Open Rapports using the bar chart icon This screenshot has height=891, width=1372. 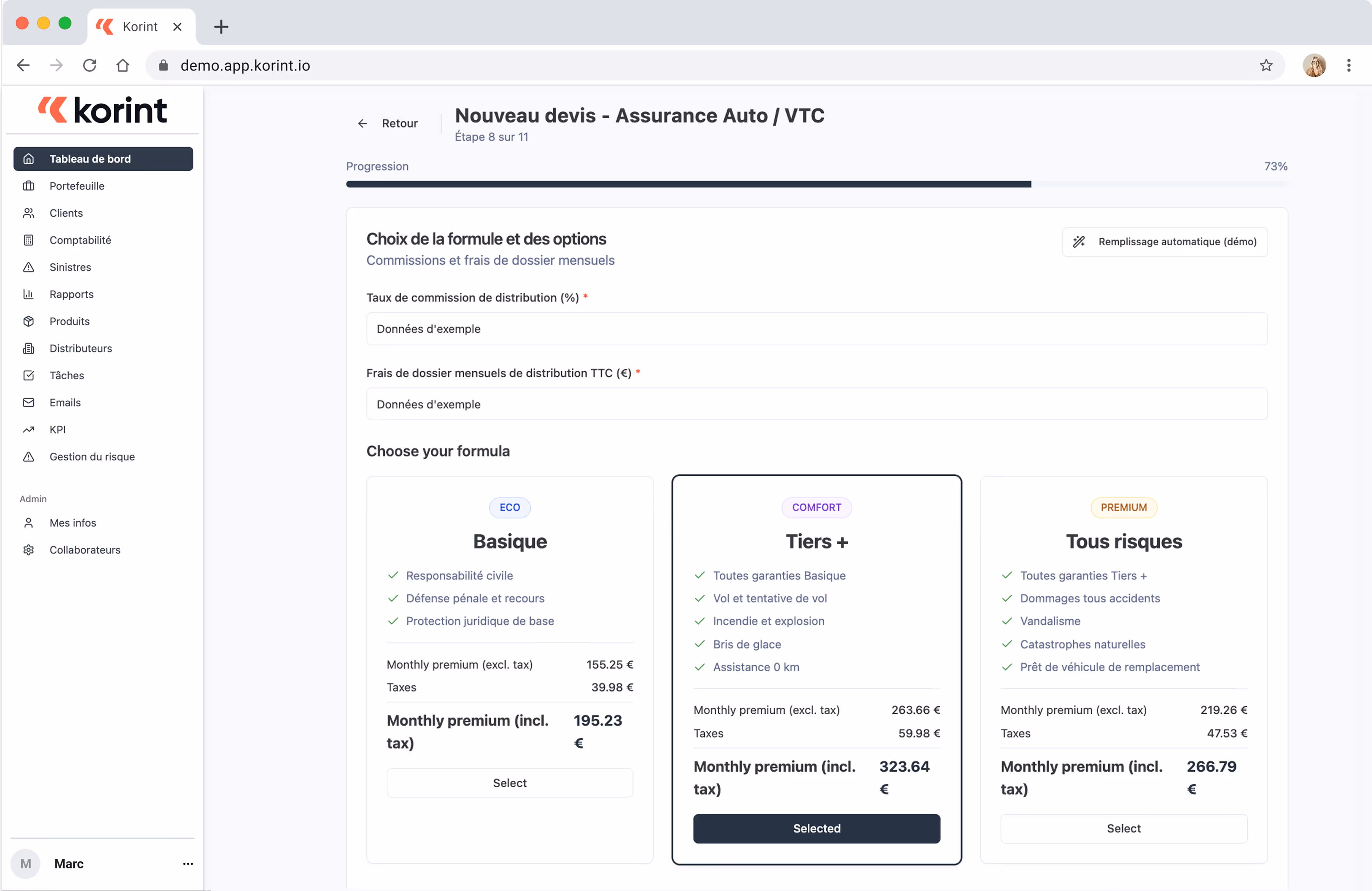(x=28, y=294)
